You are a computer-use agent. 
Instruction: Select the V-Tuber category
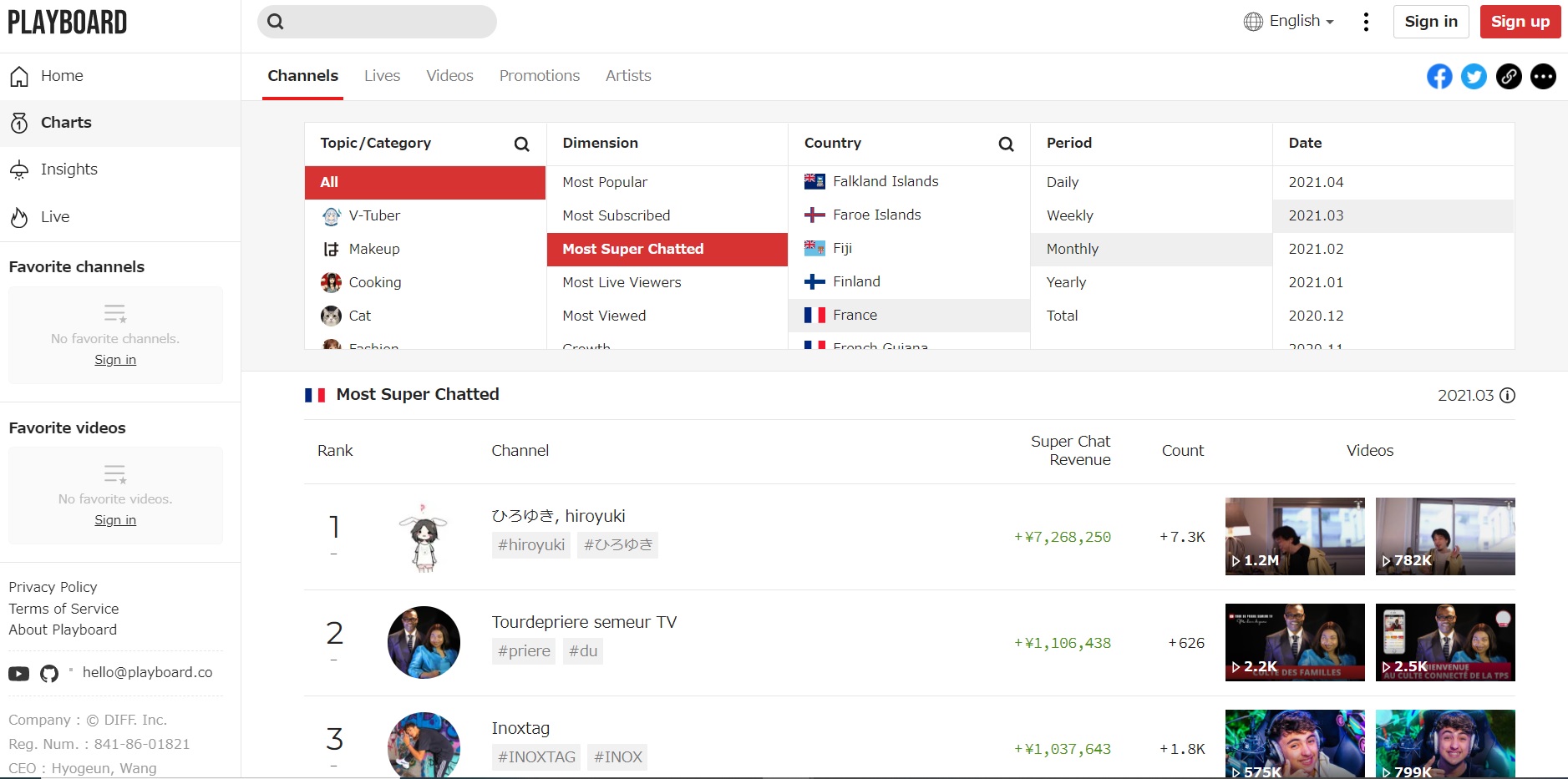(x=425, y=215)
